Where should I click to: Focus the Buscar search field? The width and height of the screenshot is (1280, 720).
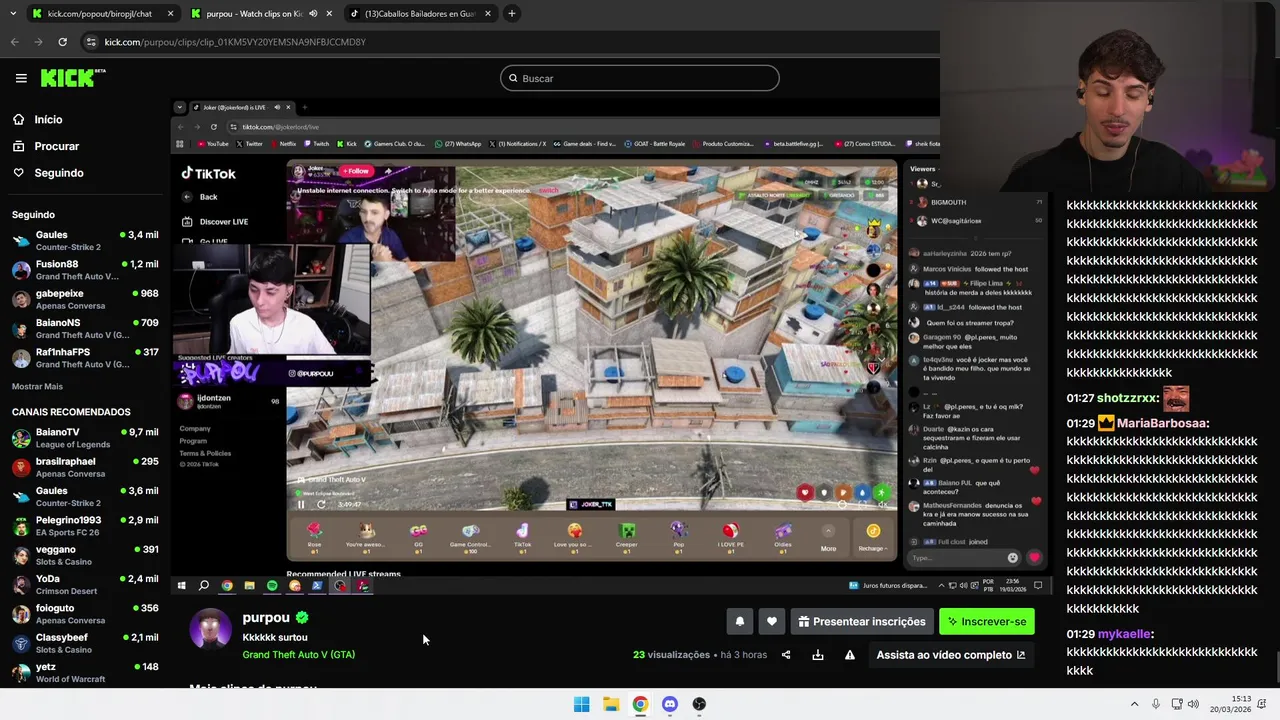640,78
